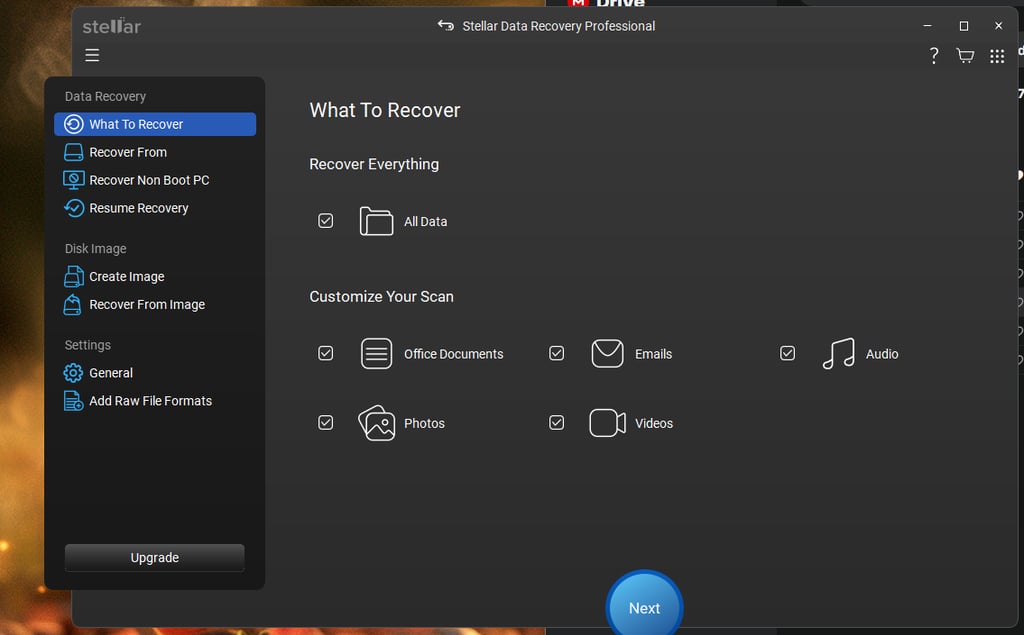Toggle the Emails checkbox
This screenshot has height=635, width=1024.
(x=556, y=353)
